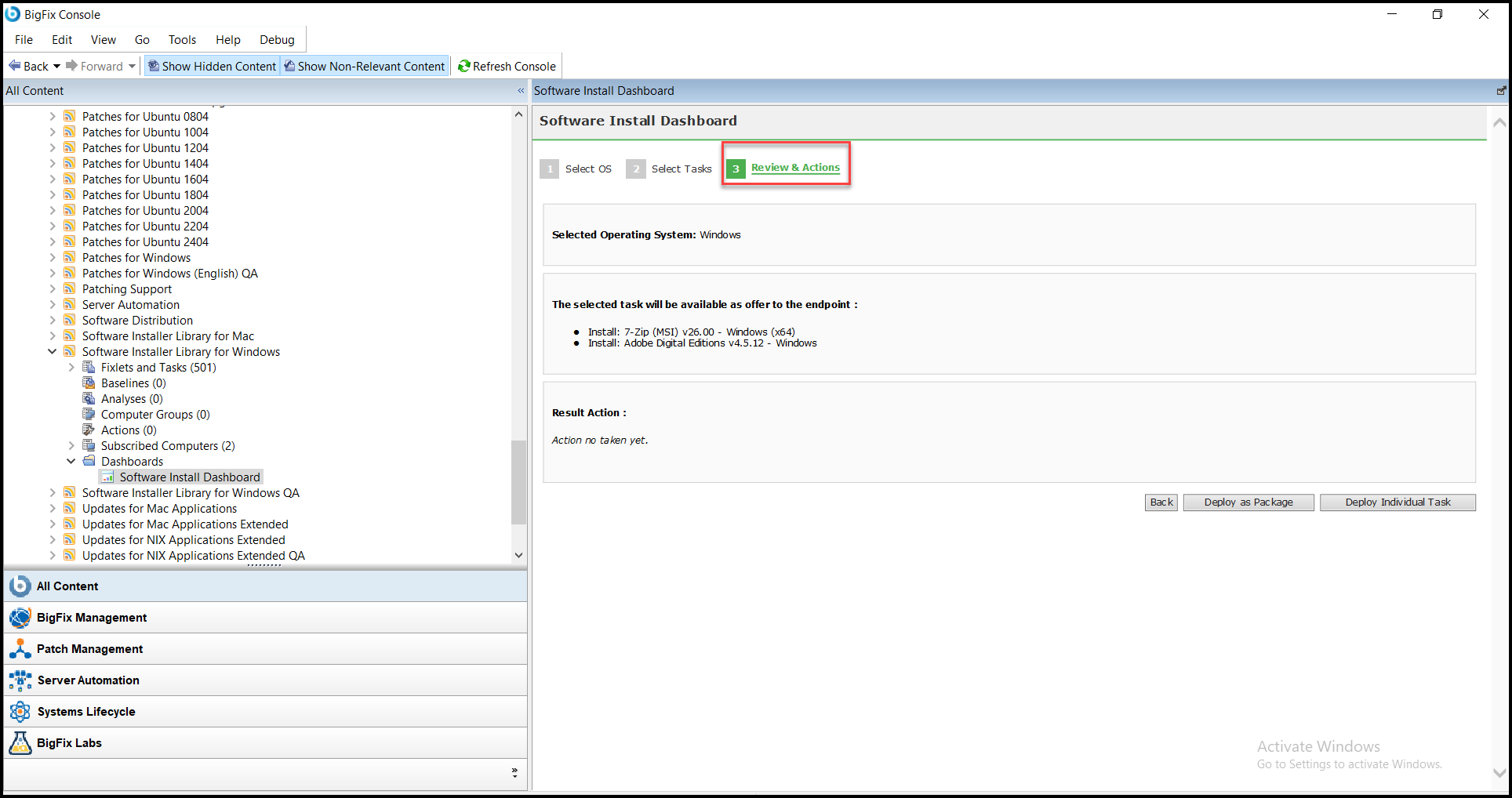1512x798 pixels.
Task: Toggle Show Hidden Content
Action: pyautogui.click(x=212, y=66)
